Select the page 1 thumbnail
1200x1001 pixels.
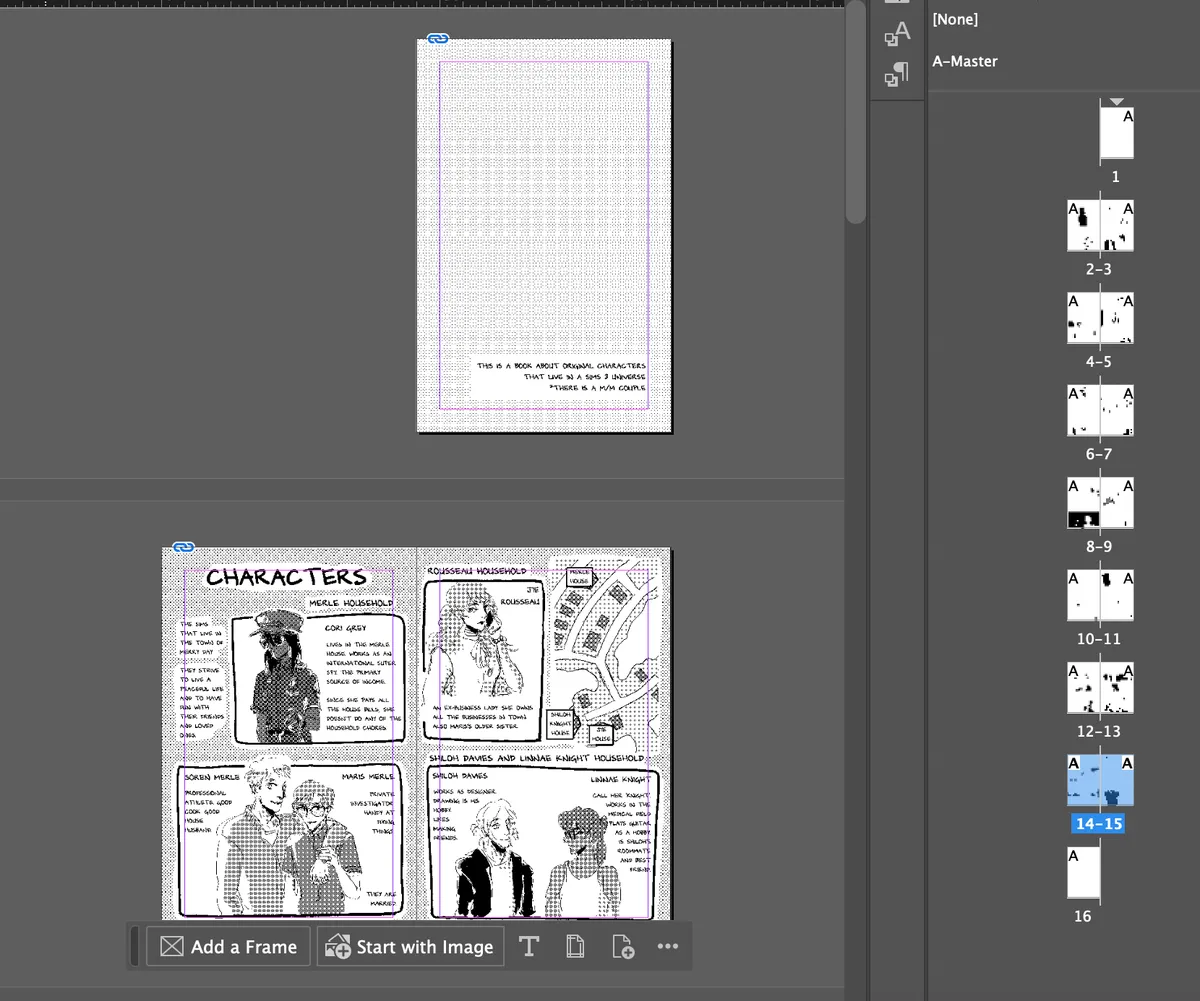click(x=1117, y=133)
